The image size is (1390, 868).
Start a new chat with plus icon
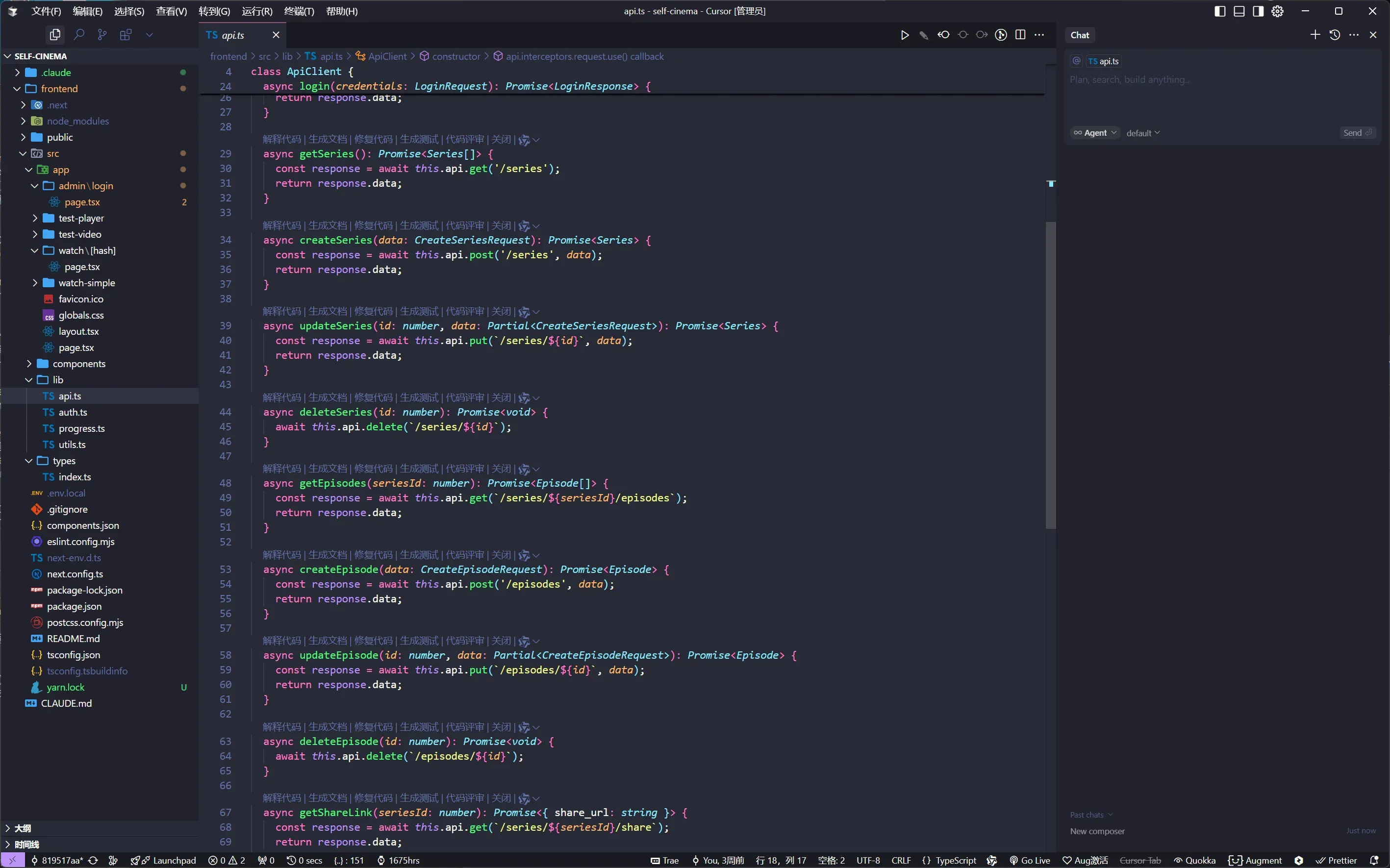coord(1315,35)
